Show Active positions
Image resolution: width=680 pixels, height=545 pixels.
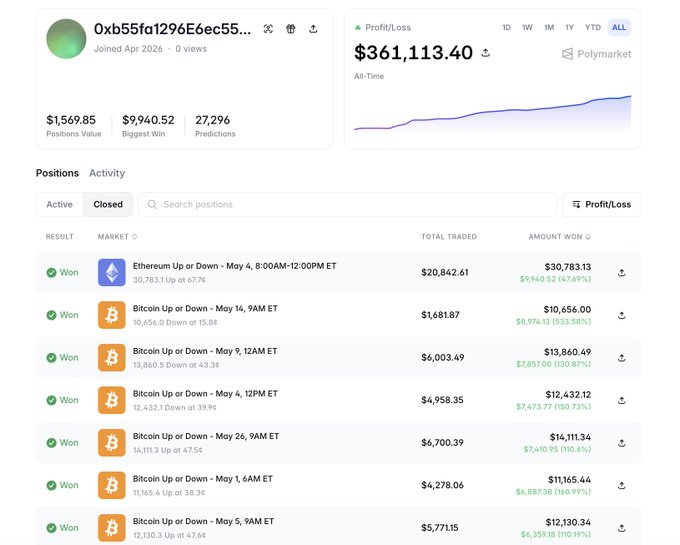point(59,204)
